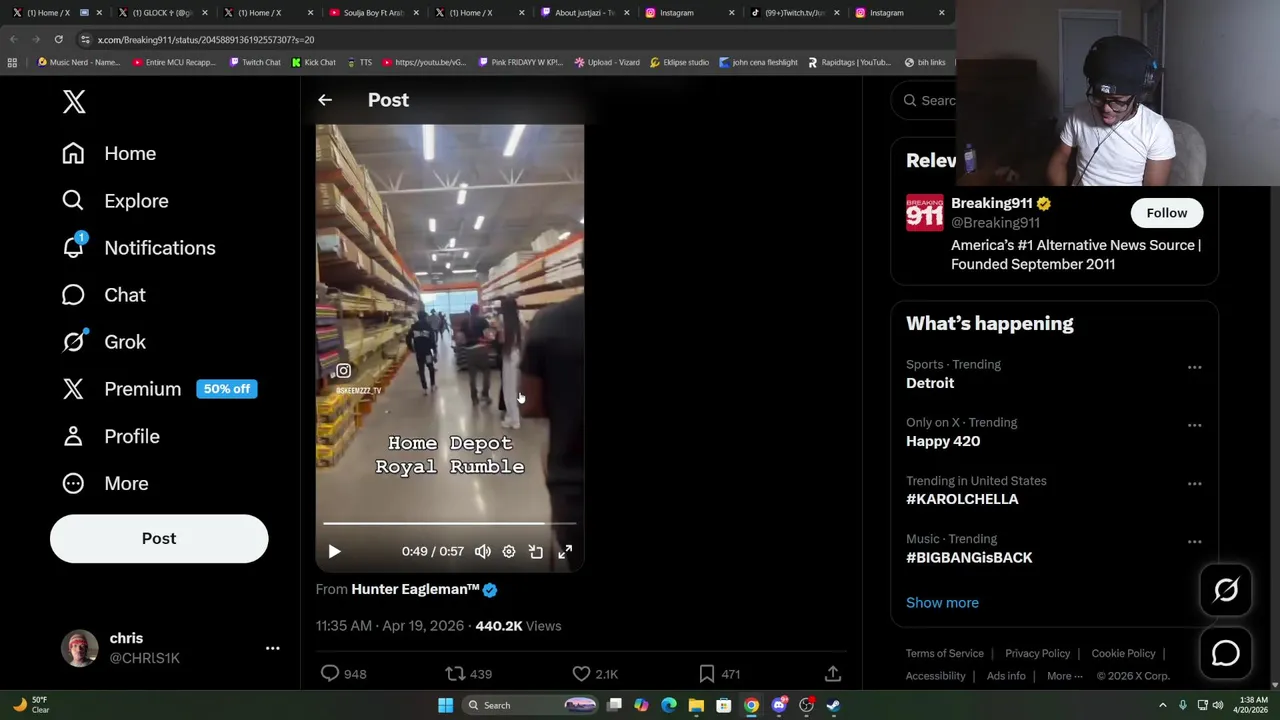
Task: Open Premium in the sidebar
Action: click(159, 389)
